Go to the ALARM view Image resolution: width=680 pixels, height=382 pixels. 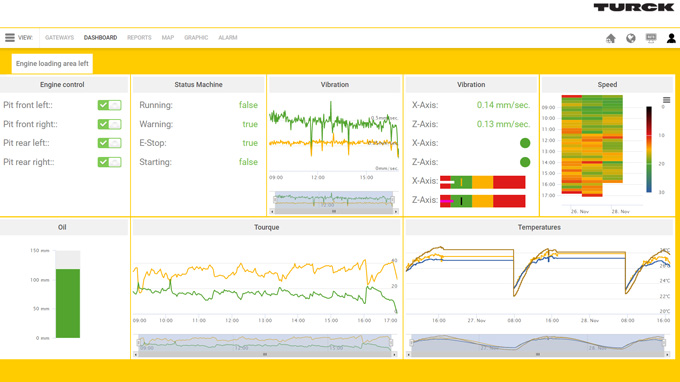coord(228,38)
